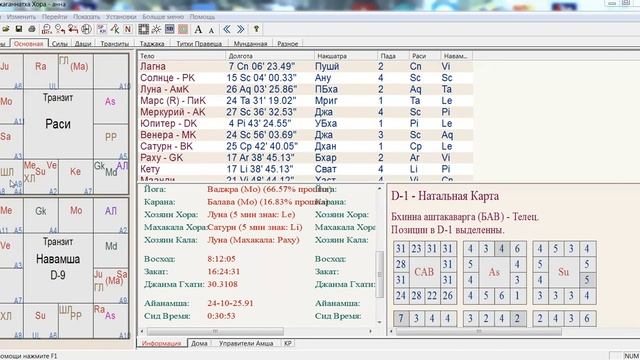Click the double left arrow icon

227,29
